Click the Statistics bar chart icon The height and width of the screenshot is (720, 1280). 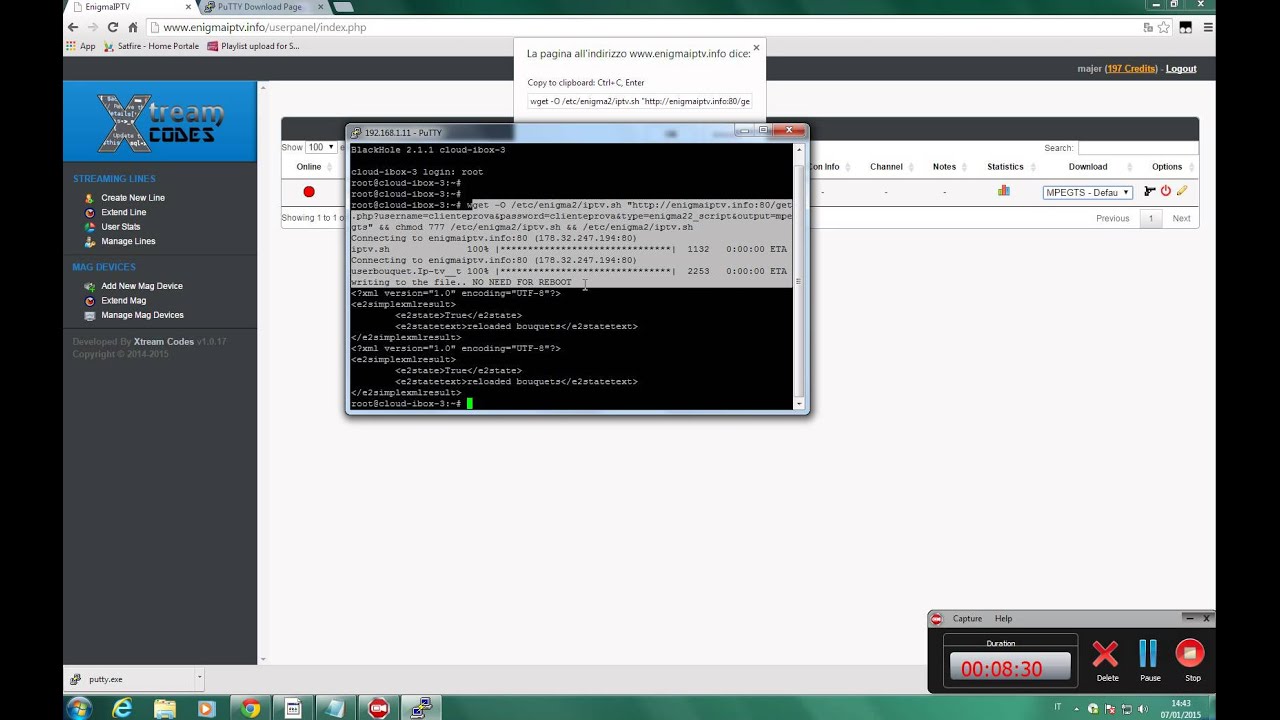(x=1004, y=191)
